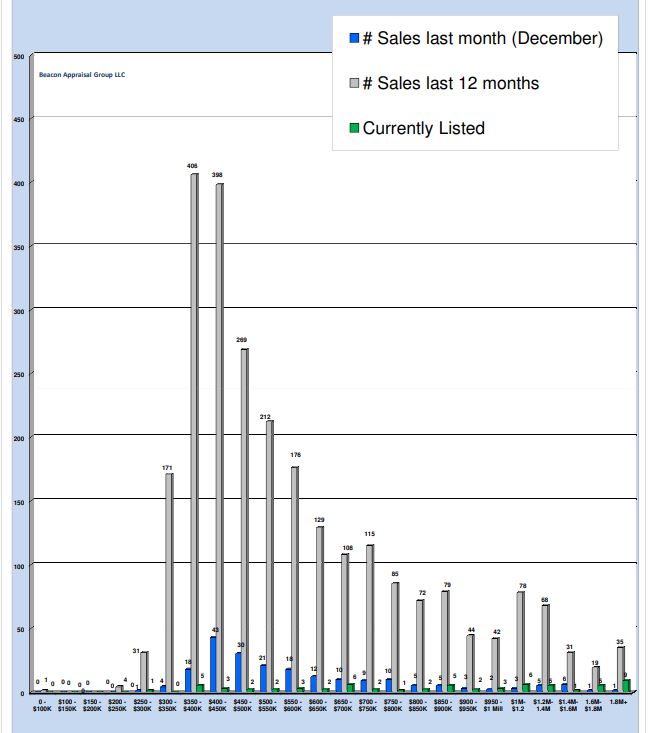The width and height of the screenshot is (653, 733).
Task: Click the gray bar labeled 398
Action: click(219, 435)
